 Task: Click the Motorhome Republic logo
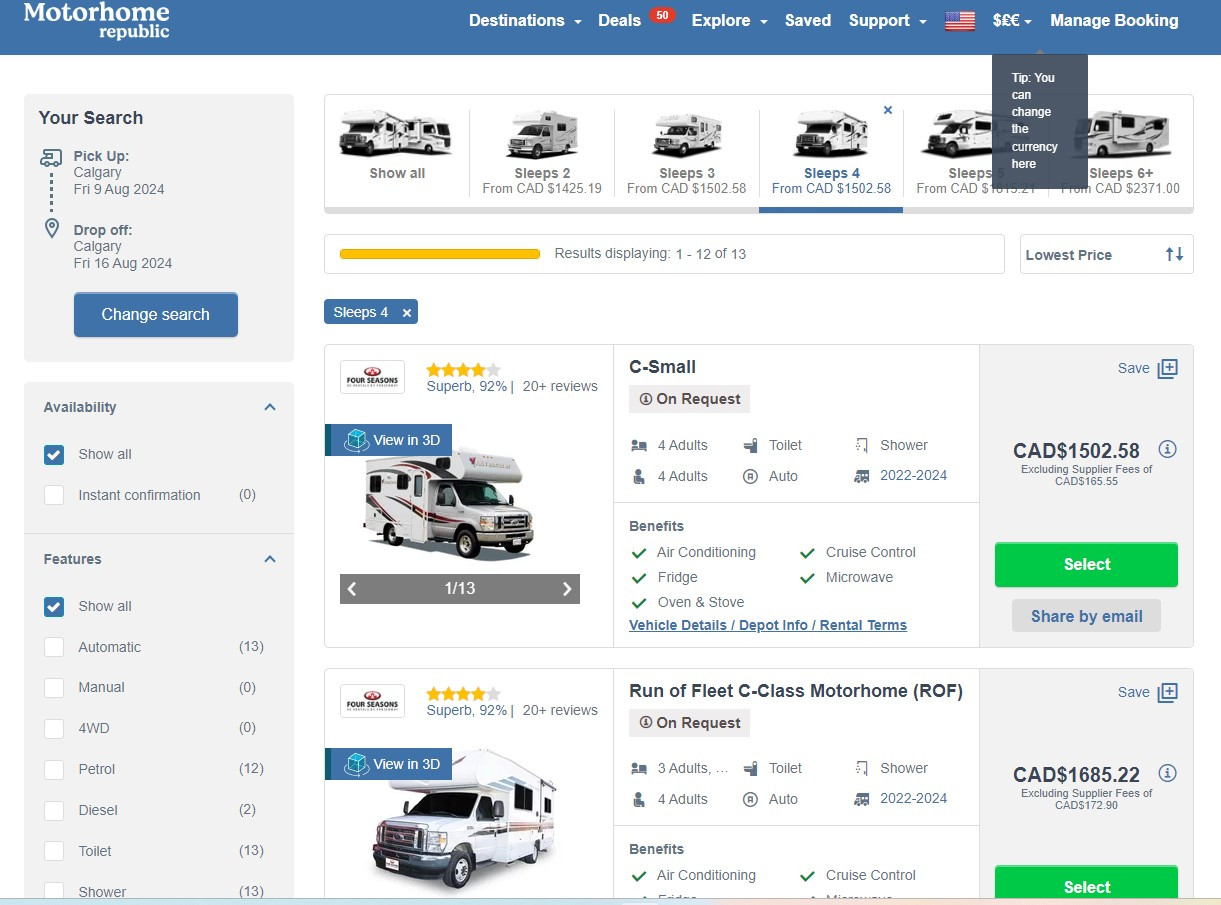coord(96,20)
